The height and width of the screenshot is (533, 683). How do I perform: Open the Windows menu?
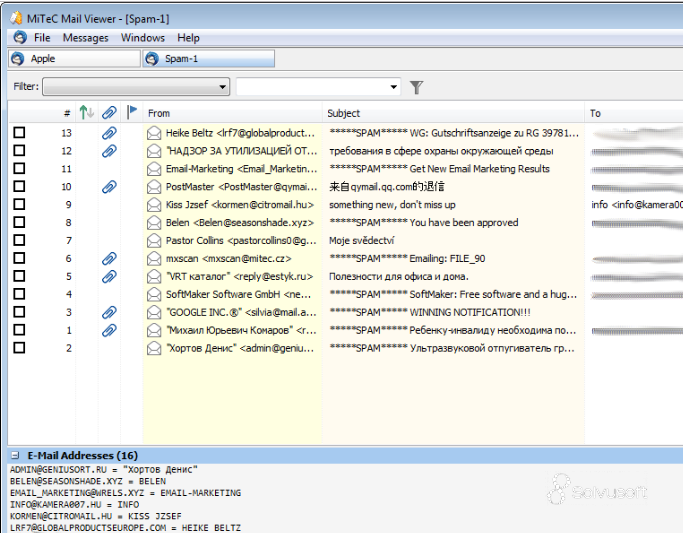[143, 38]
